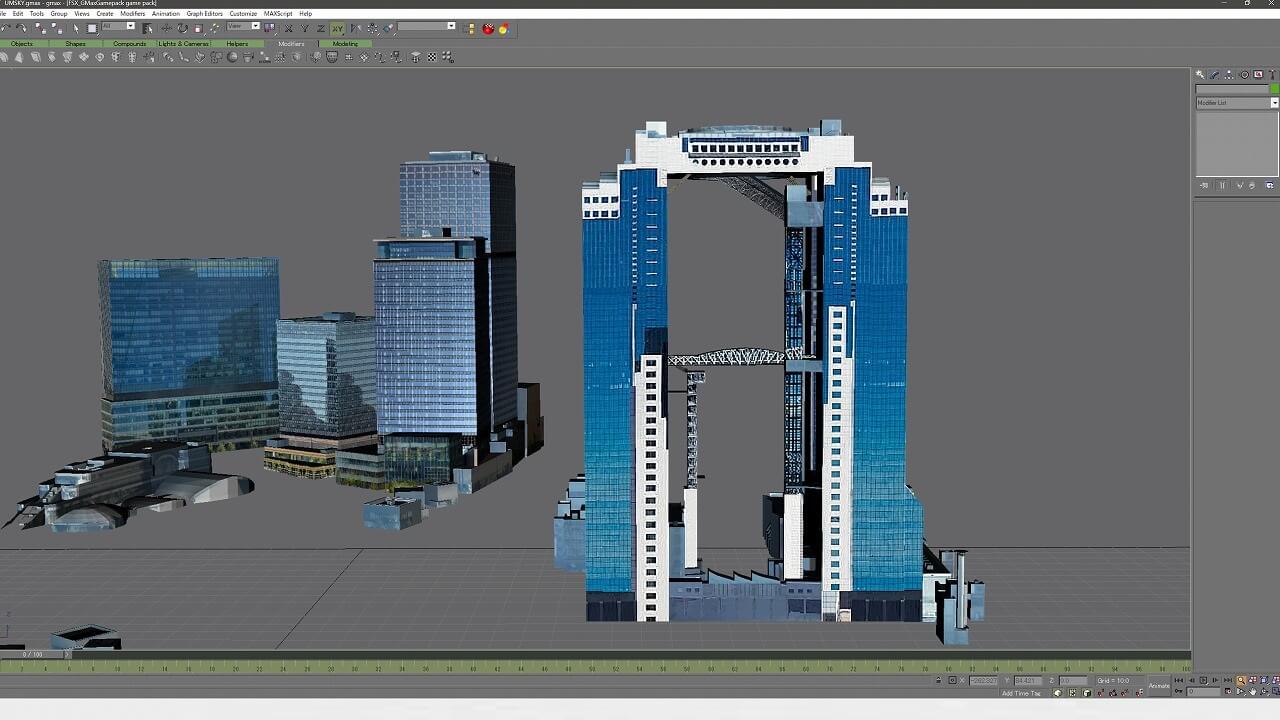Toggle the selection lock padlock

938,681
